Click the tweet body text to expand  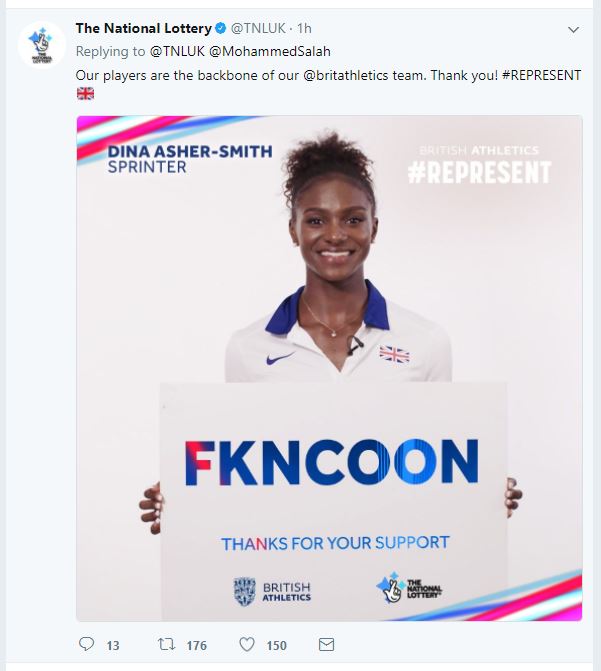328,75
